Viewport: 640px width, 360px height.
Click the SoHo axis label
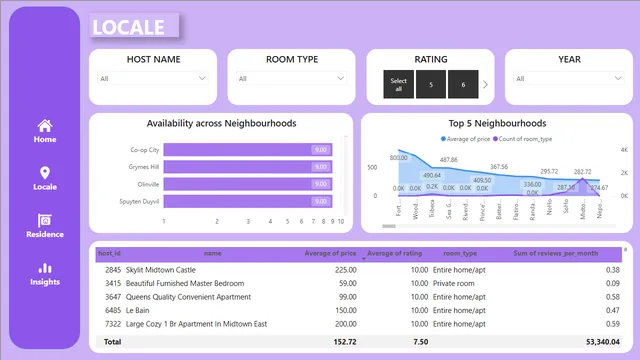click(566, 207)
